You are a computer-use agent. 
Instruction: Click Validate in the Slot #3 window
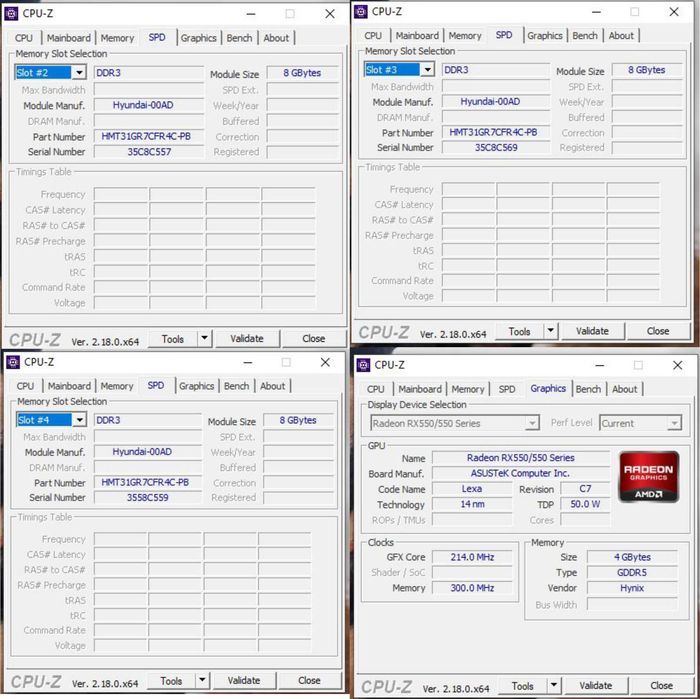click(x=592, y=331)
